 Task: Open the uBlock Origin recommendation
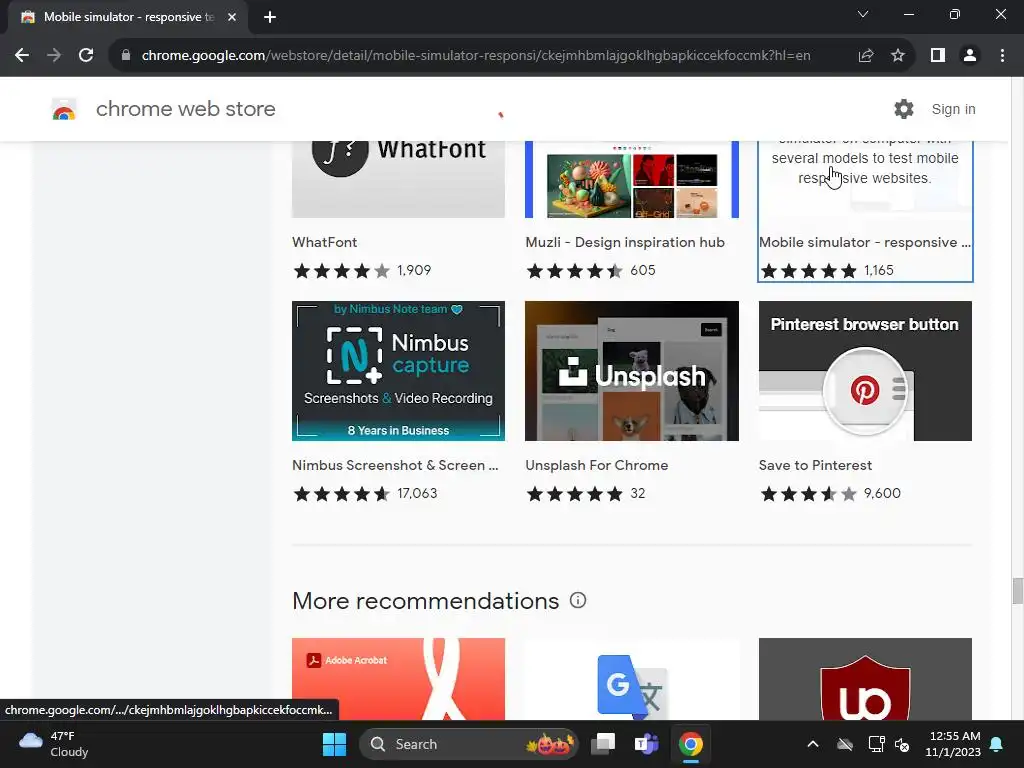tap(865, 679)
